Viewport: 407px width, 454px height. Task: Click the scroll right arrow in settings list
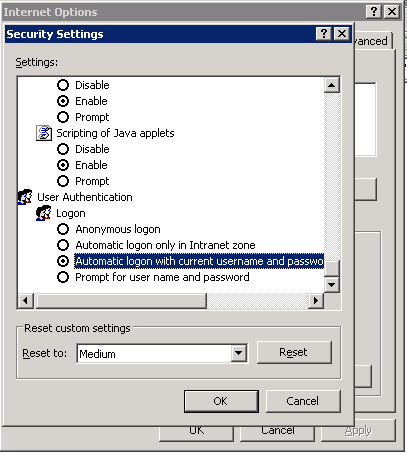(315, 301)
